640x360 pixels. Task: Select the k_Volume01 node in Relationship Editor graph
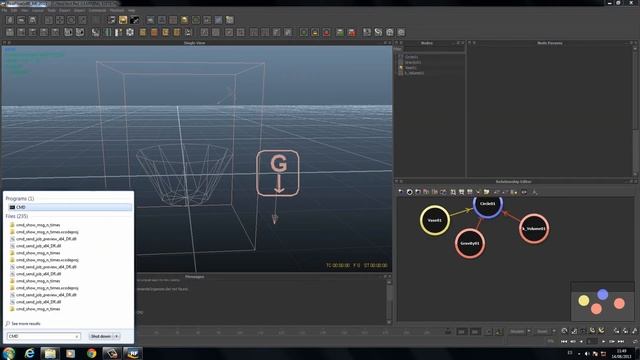point(534,229)
